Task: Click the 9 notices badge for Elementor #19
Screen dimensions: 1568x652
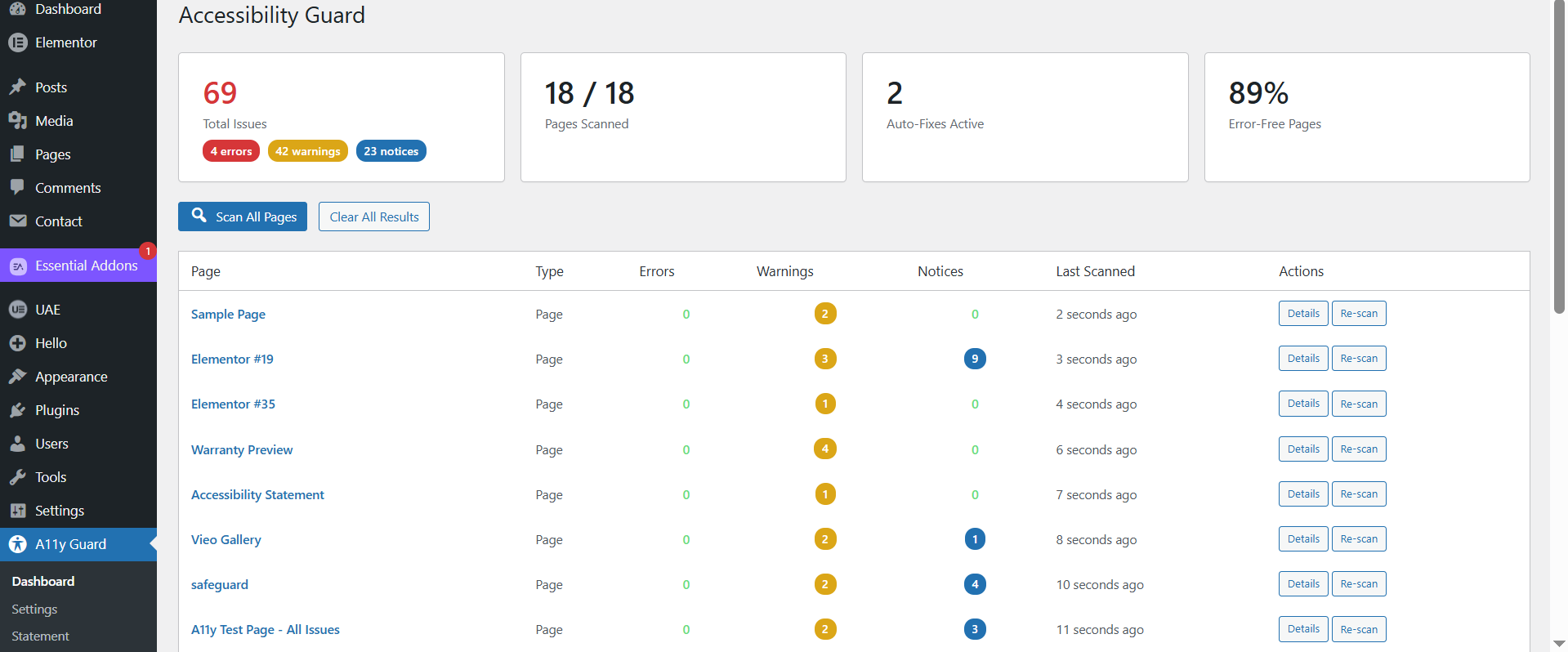Action: (974, 359)
